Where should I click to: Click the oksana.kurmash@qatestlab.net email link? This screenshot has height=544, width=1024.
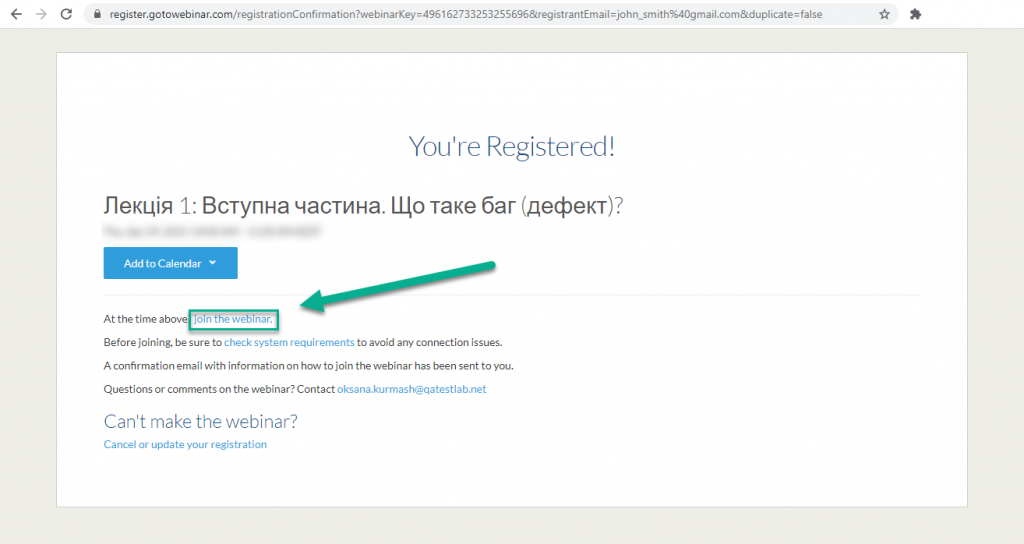click(x=411, y=389)
